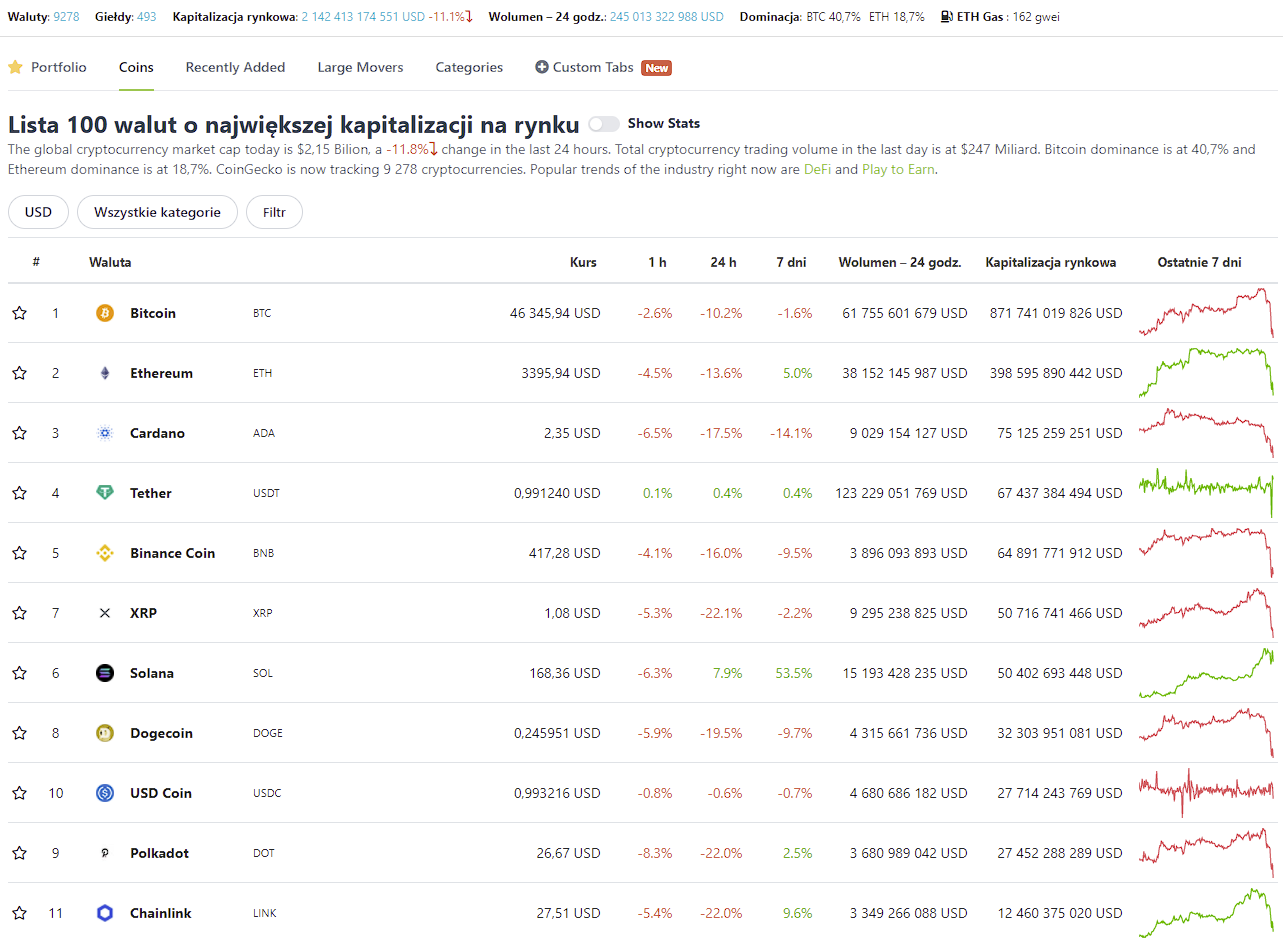Follow the Play to Earn link

click(899, 169)
